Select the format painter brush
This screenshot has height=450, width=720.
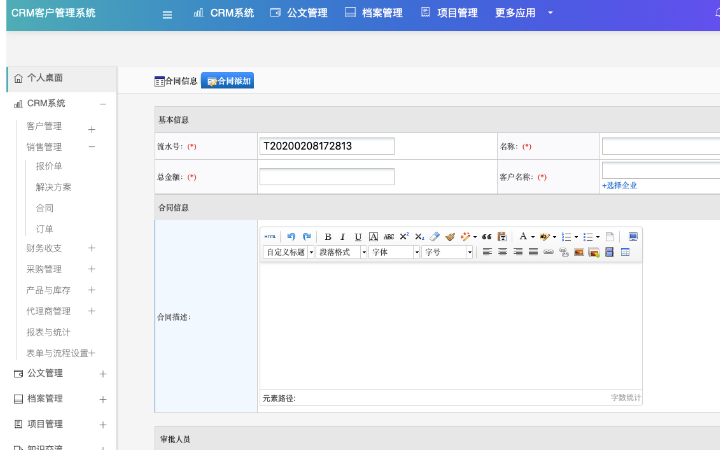[x=450, y=236]
